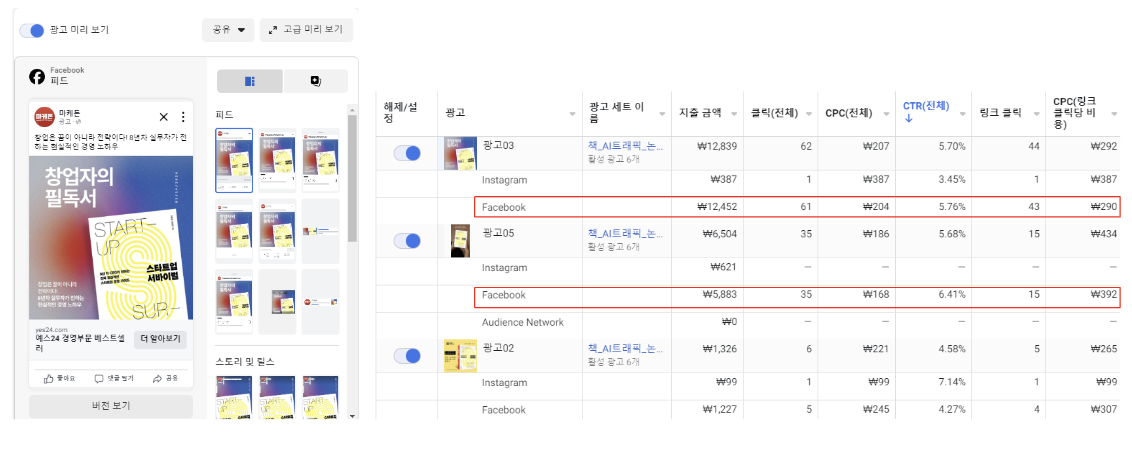
Task: Select the add-placement preview icon tab
Action: [x=315, y=81]
